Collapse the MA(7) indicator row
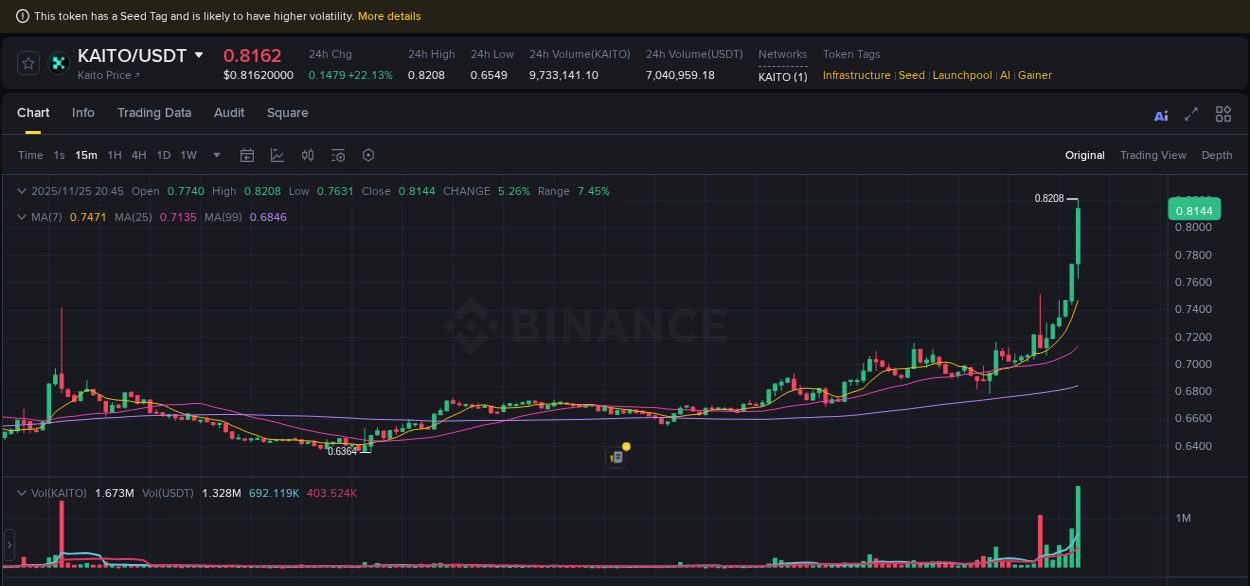 pos(22,217)
